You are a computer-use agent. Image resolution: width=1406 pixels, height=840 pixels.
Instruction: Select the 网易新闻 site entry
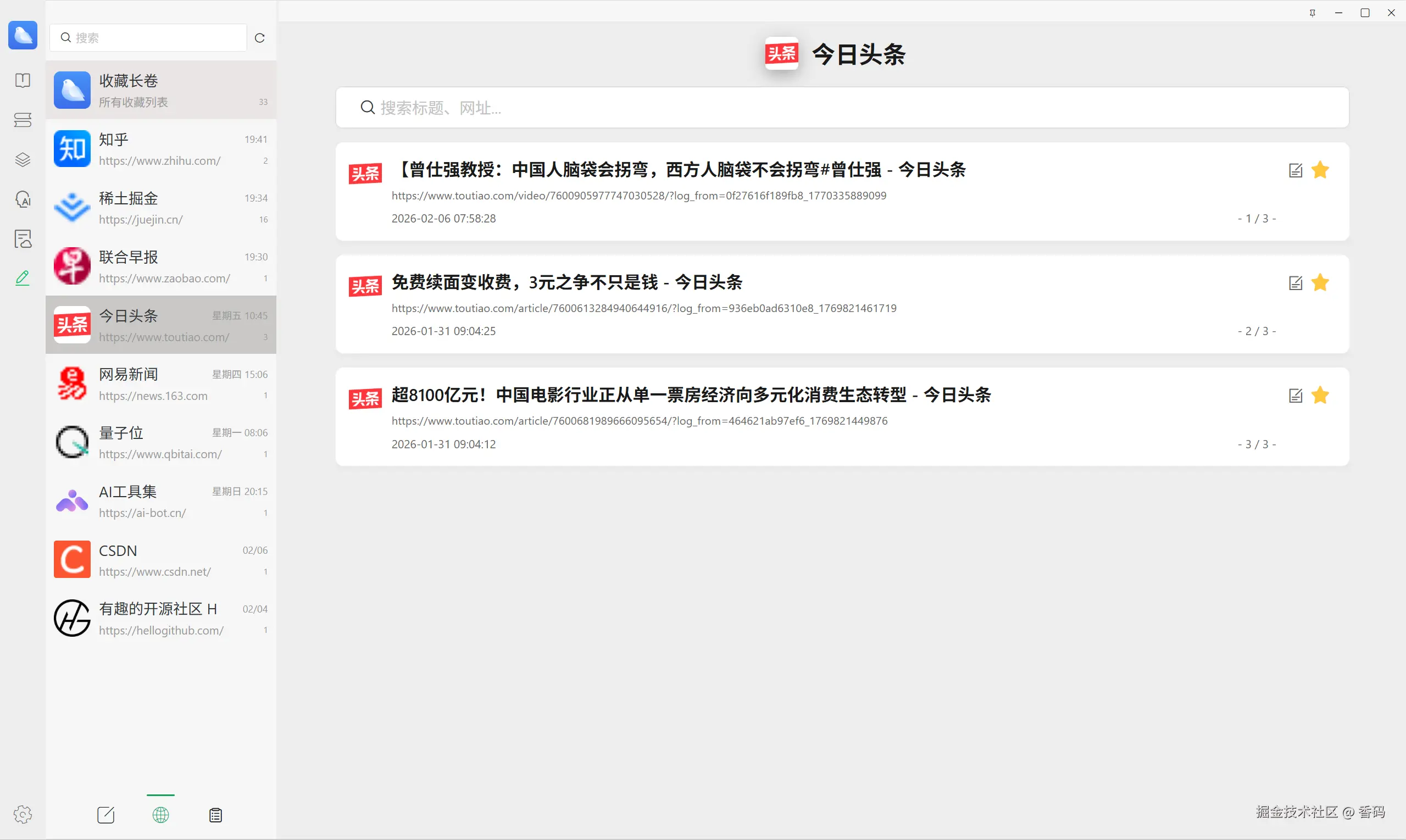pos(161,384)
